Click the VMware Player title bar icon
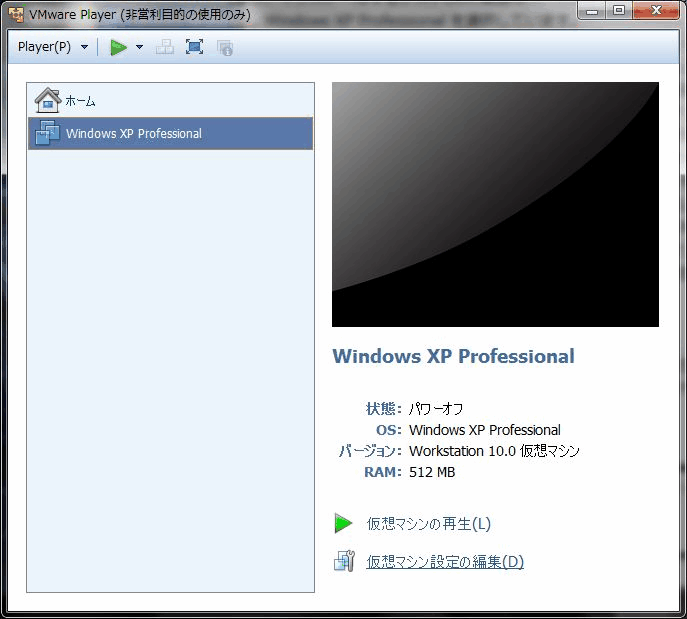 click(15, 14)
